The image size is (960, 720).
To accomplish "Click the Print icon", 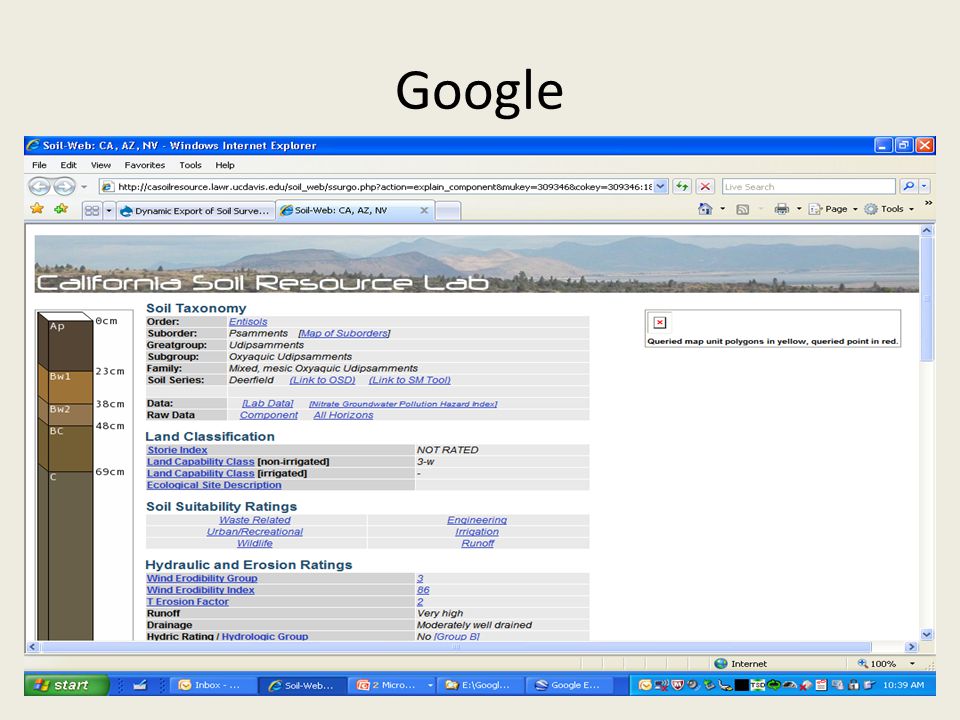I will point(782,209).
